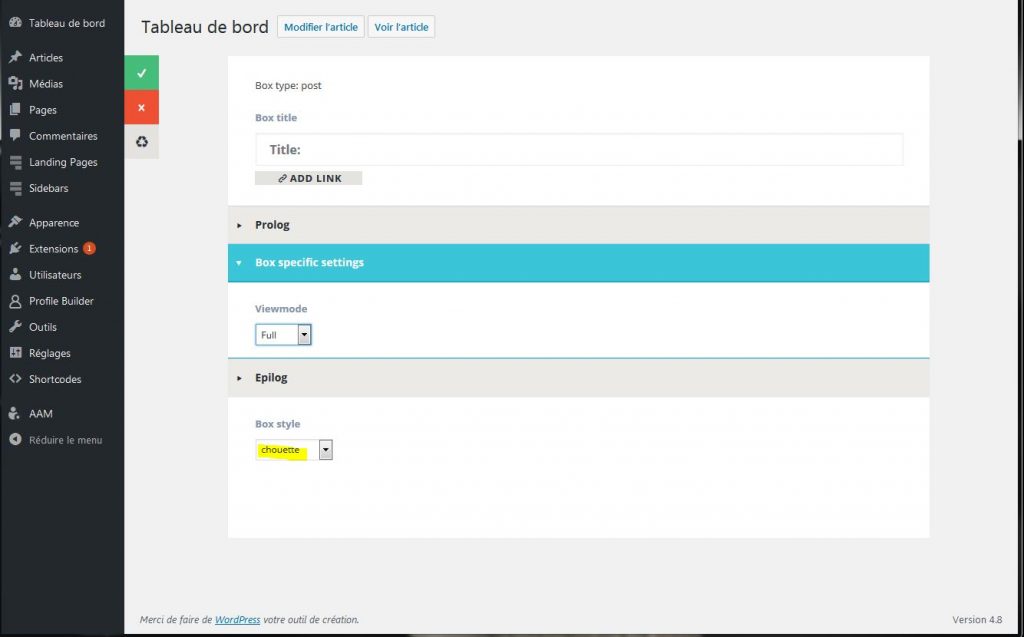Open the Pages menu item
1024x637 pixels.
[x=42, y=110]
